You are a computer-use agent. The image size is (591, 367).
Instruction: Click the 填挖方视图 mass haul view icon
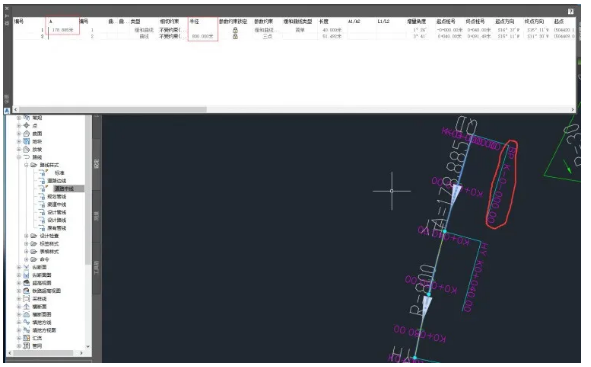coord(26,330)
